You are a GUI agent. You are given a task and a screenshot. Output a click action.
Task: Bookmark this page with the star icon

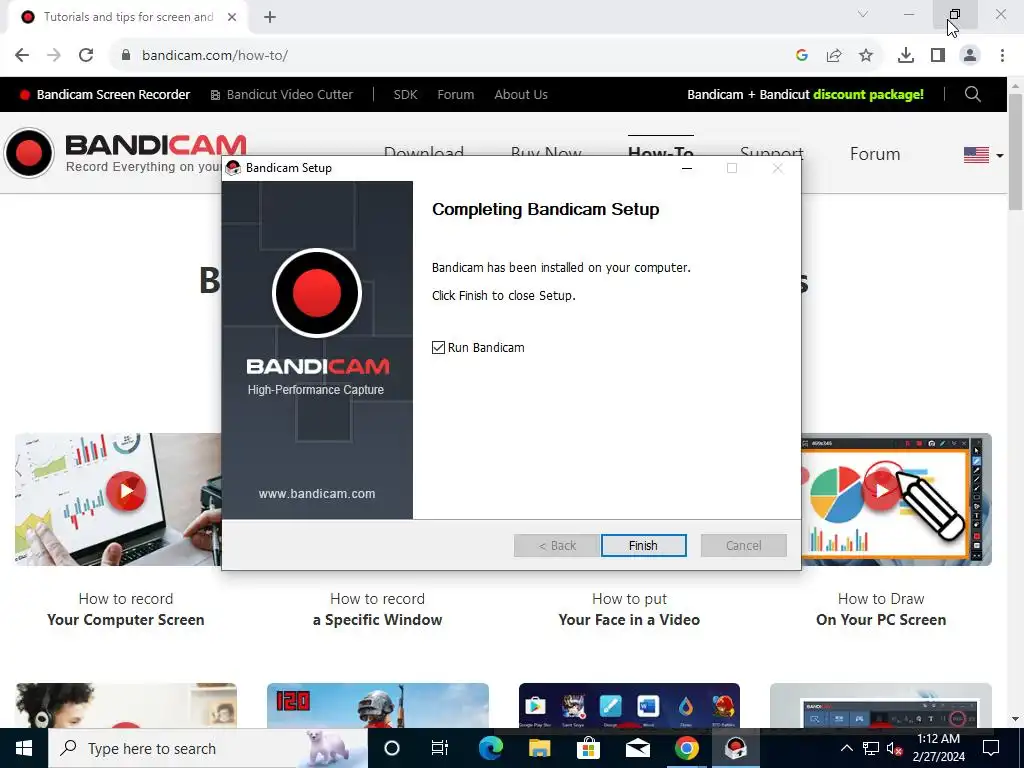(866, 56)
